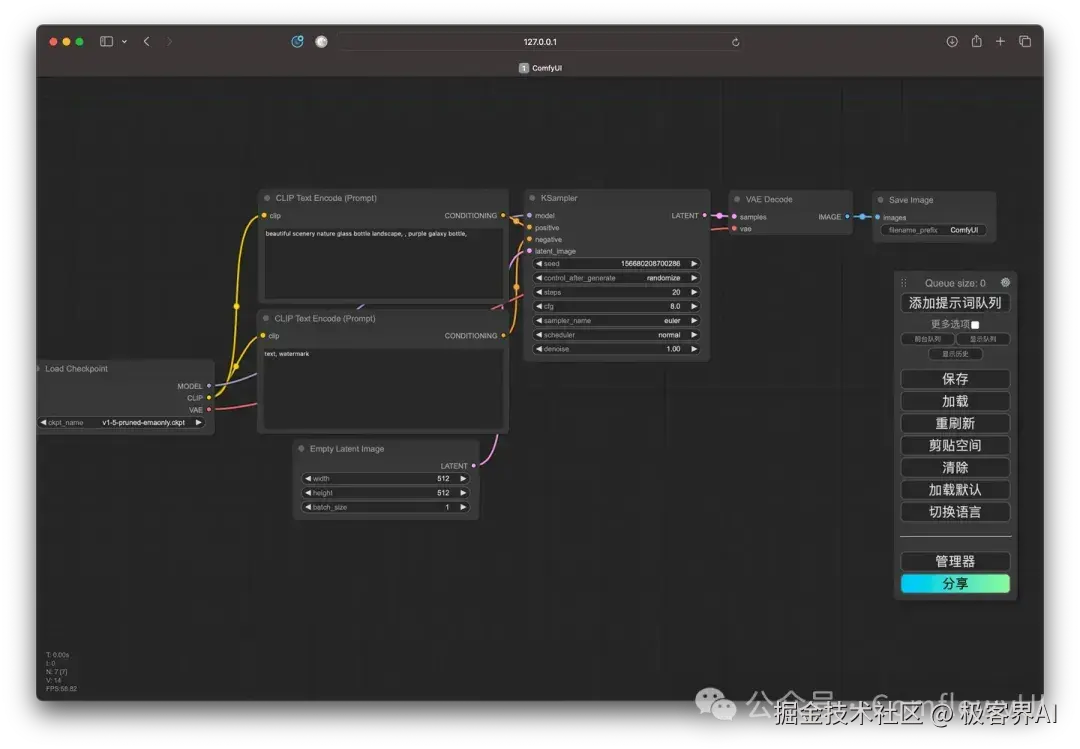Image resolution: width=1080 pixels, height=749 pixels.
Task: Click 加载默认 load default button
Action: click(955, 489)
